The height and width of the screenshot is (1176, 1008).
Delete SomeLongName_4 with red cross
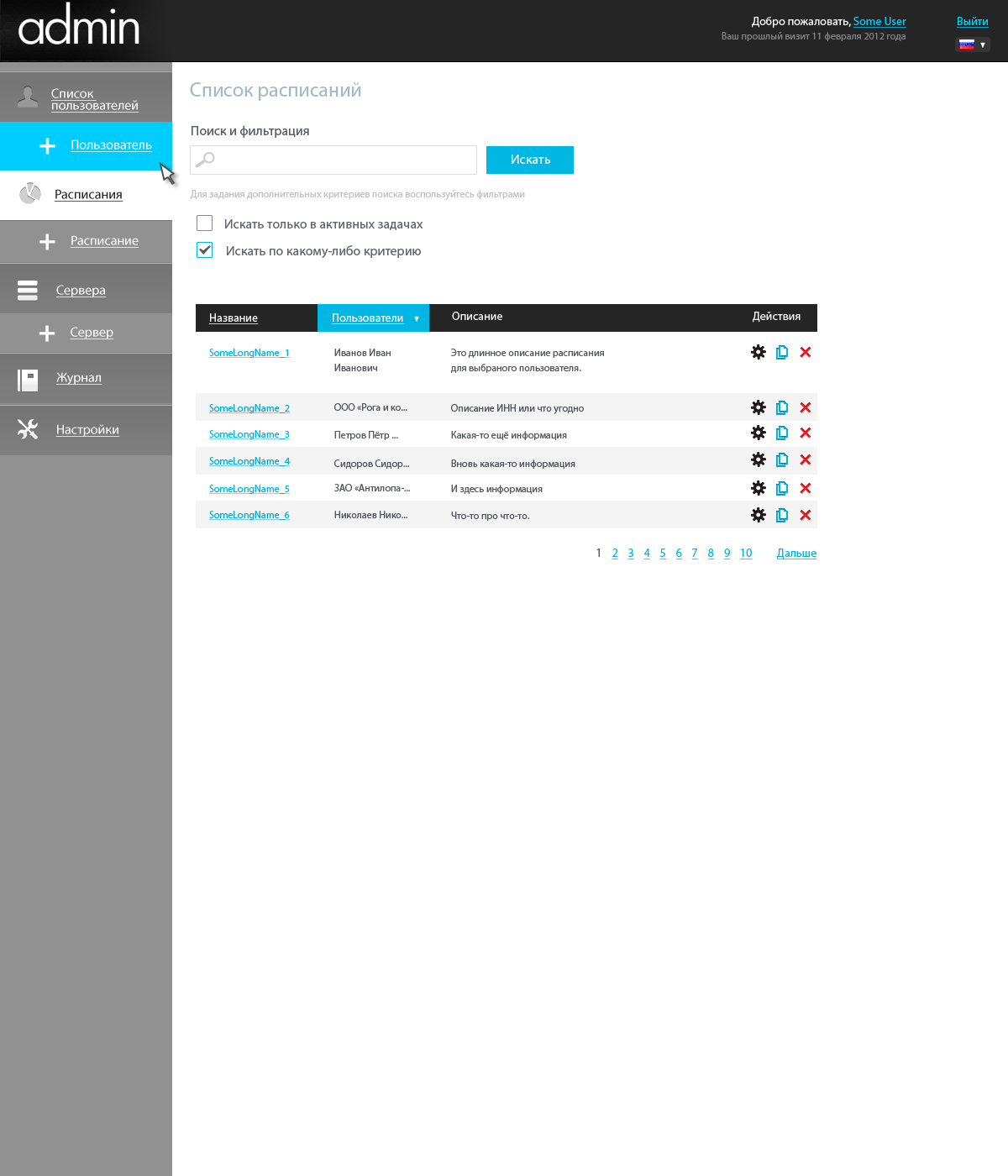pos(806,459)
